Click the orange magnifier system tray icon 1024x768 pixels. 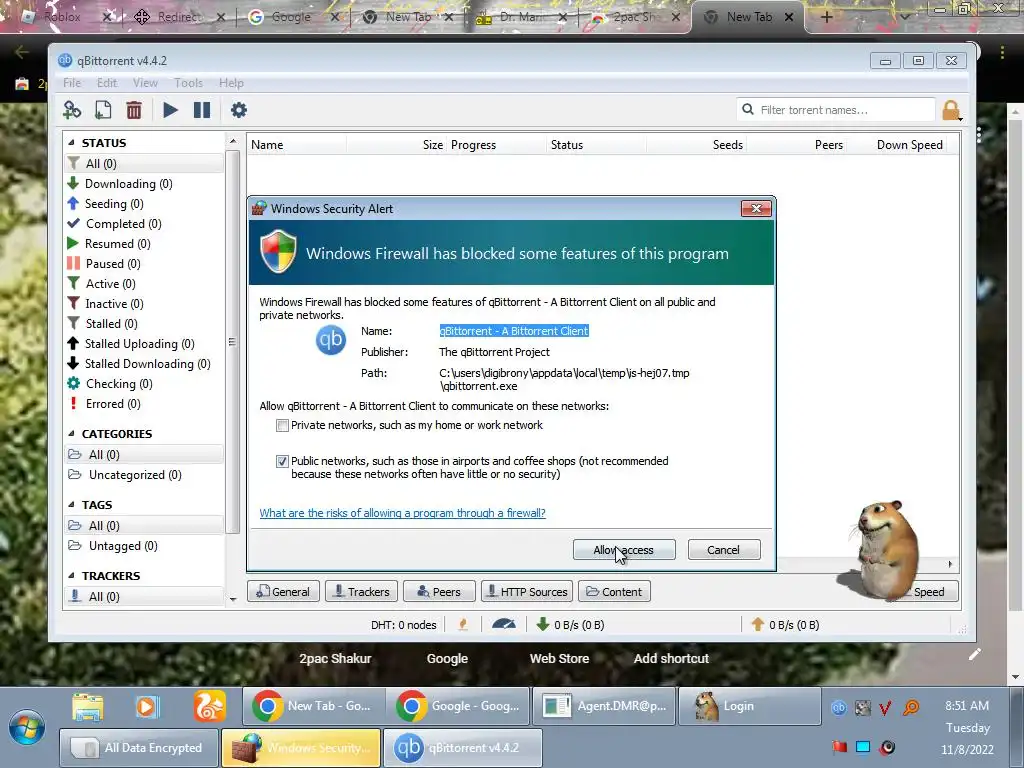910,707
